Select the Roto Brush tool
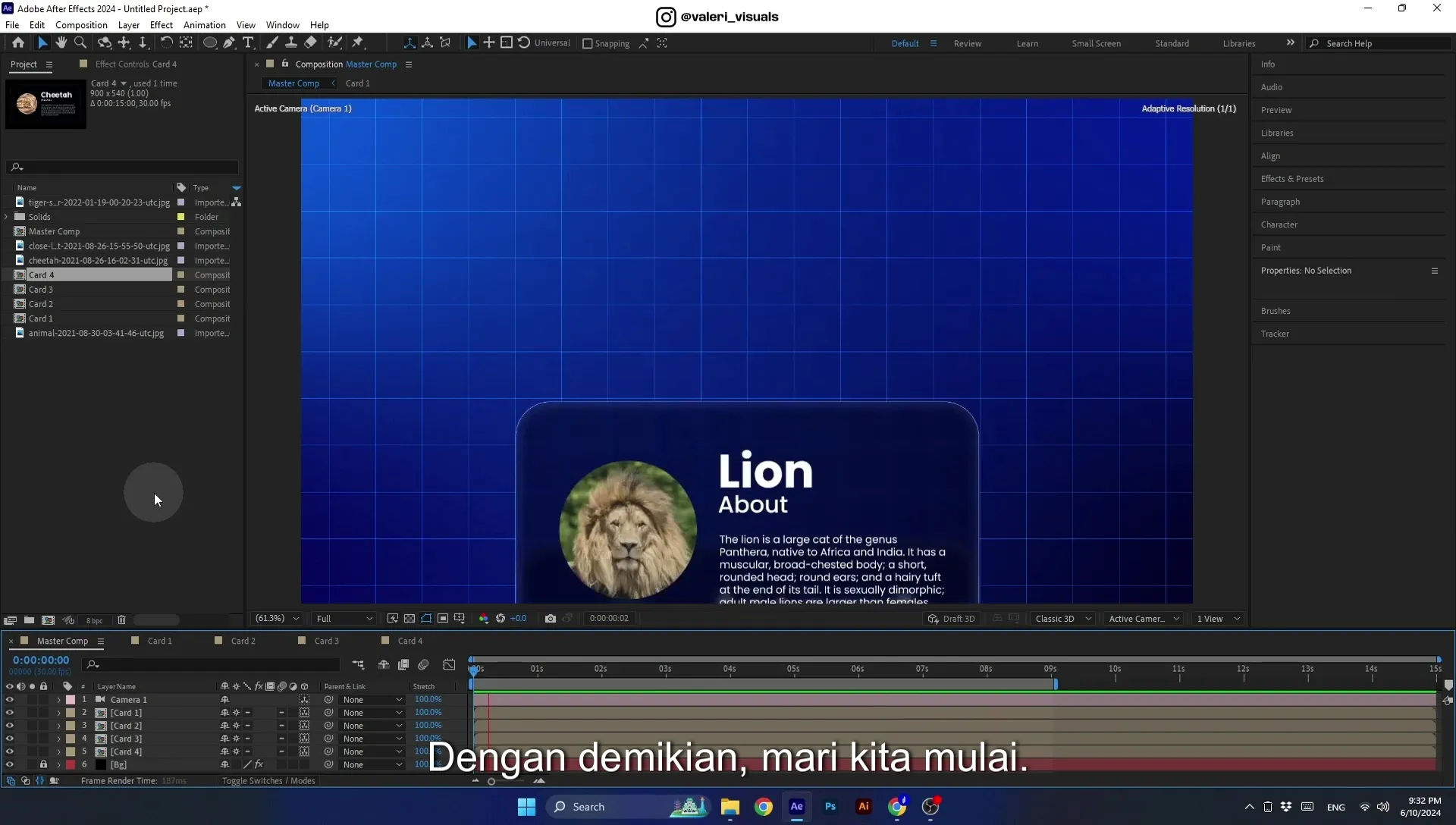 tap(334, 43)
